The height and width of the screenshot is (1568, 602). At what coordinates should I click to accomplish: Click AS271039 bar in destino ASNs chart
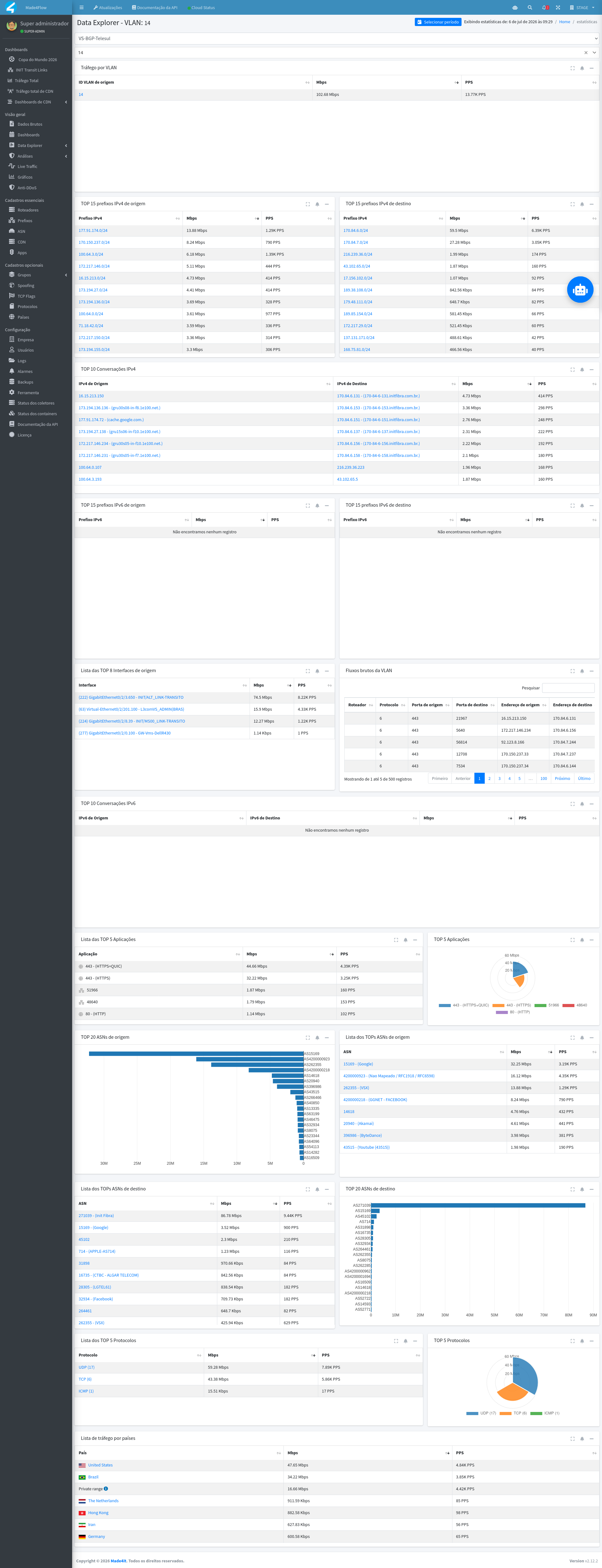click(478, 1205)
